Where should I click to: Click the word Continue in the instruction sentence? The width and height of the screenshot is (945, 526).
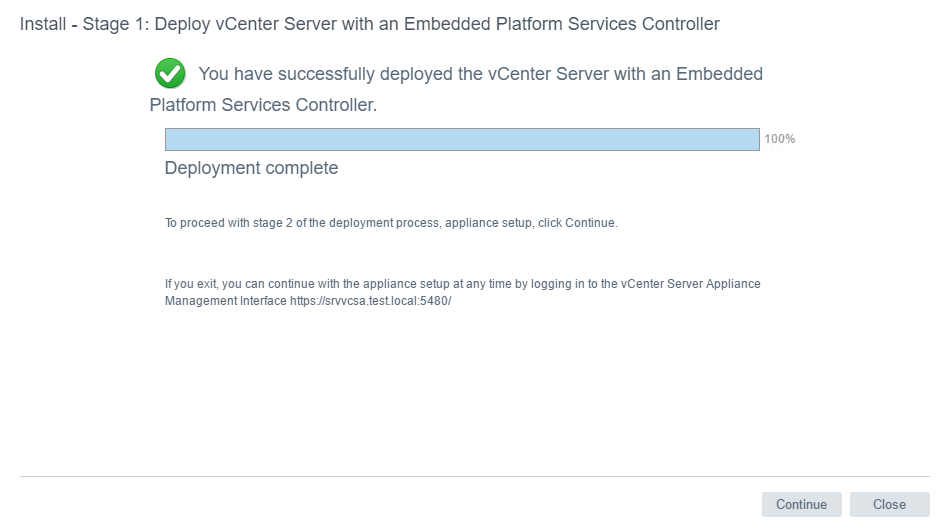pos(589,223)
